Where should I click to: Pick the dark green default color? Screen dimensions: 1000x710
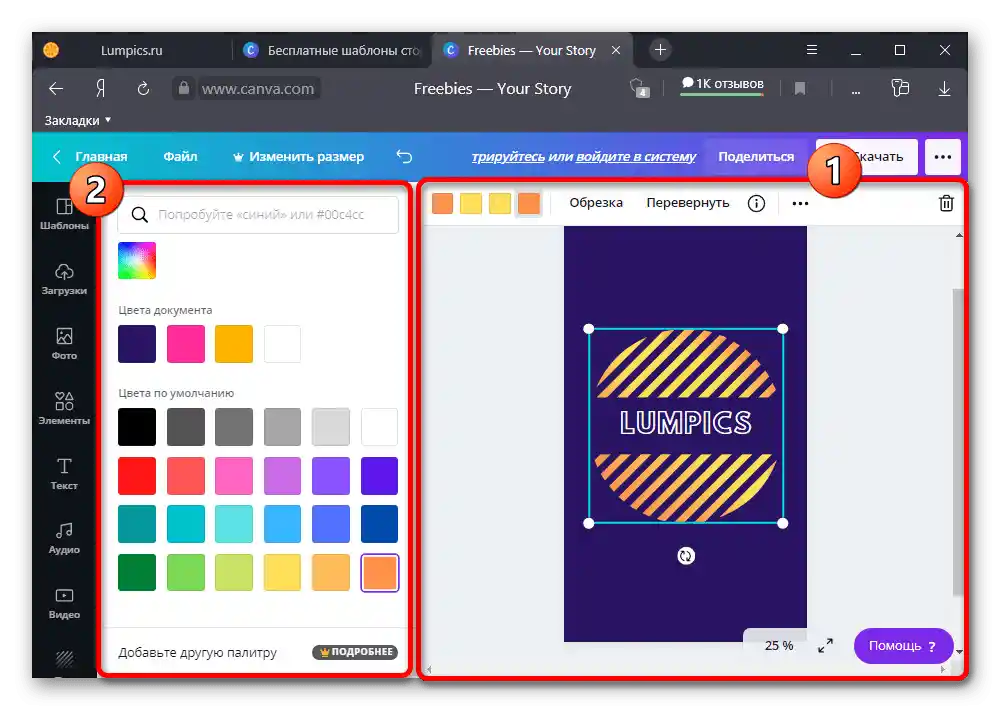[x=137, y=572]
